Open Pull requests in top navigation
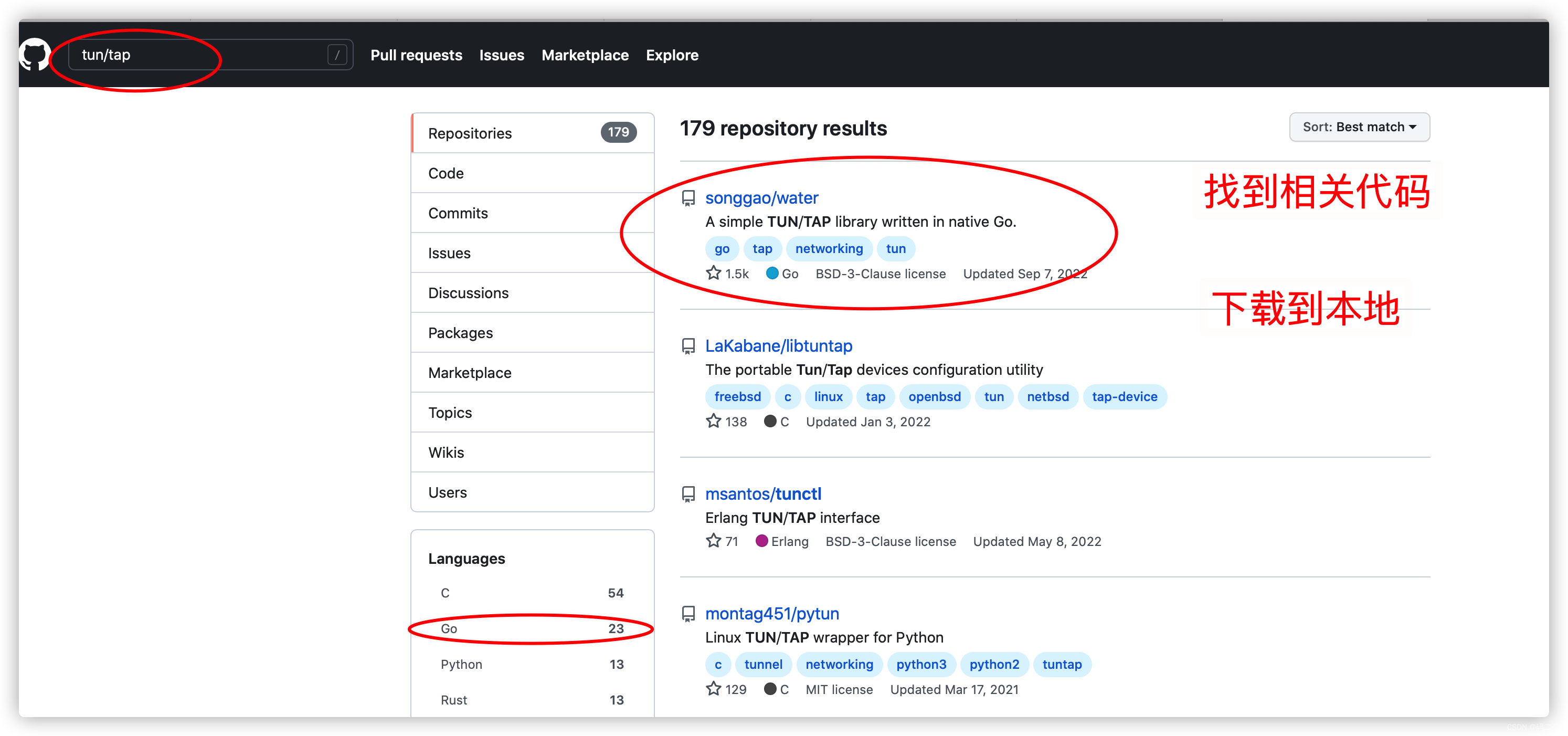The height and width of the screenshot is (736, 1568). (416, 56)
